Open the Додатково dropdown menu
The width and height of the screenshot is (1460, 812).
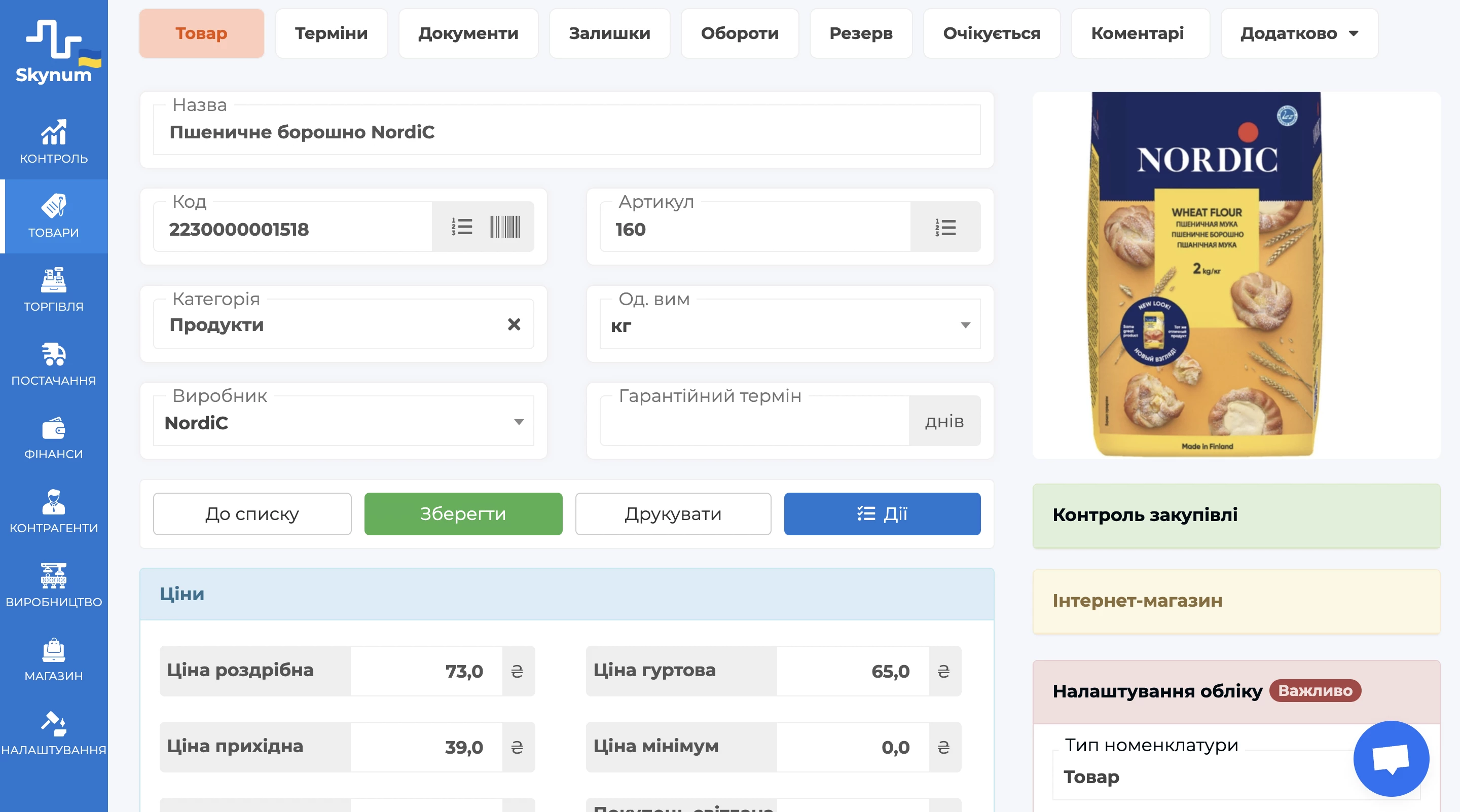1299,33
